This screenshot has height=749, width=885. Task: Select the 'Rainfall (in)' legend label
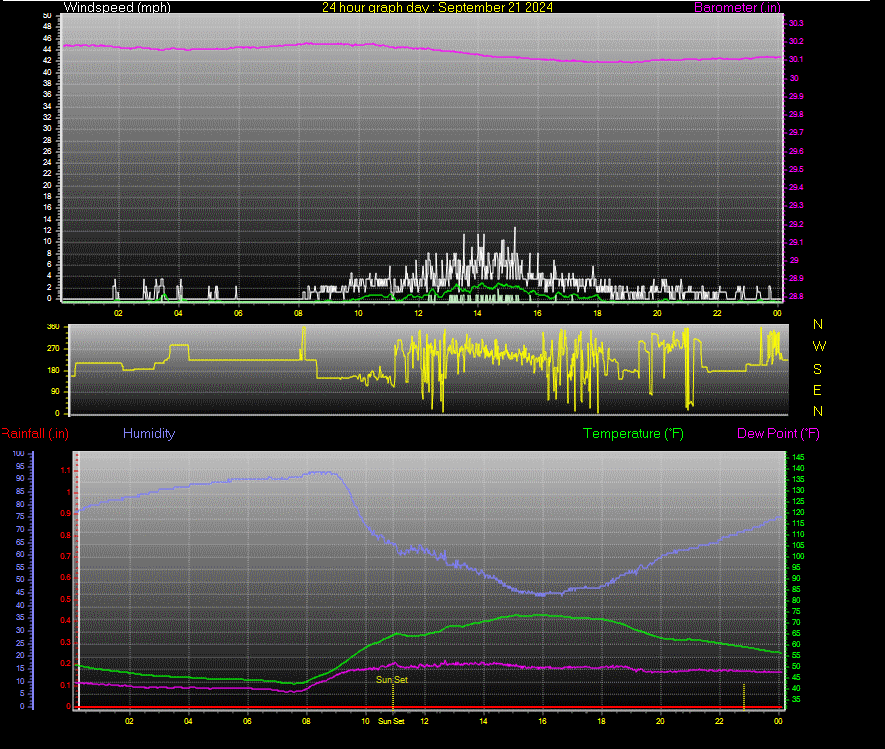pos(34,433)
